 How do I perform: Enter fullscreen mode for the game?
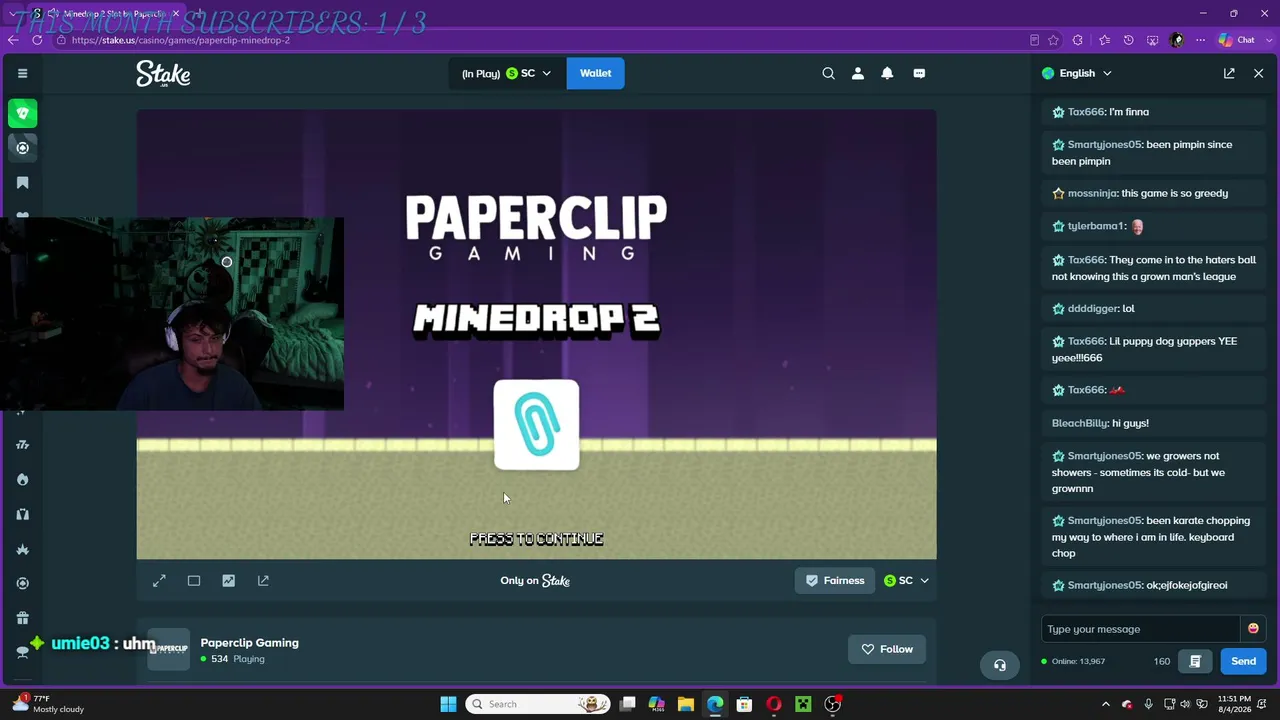tap(159, 581)
